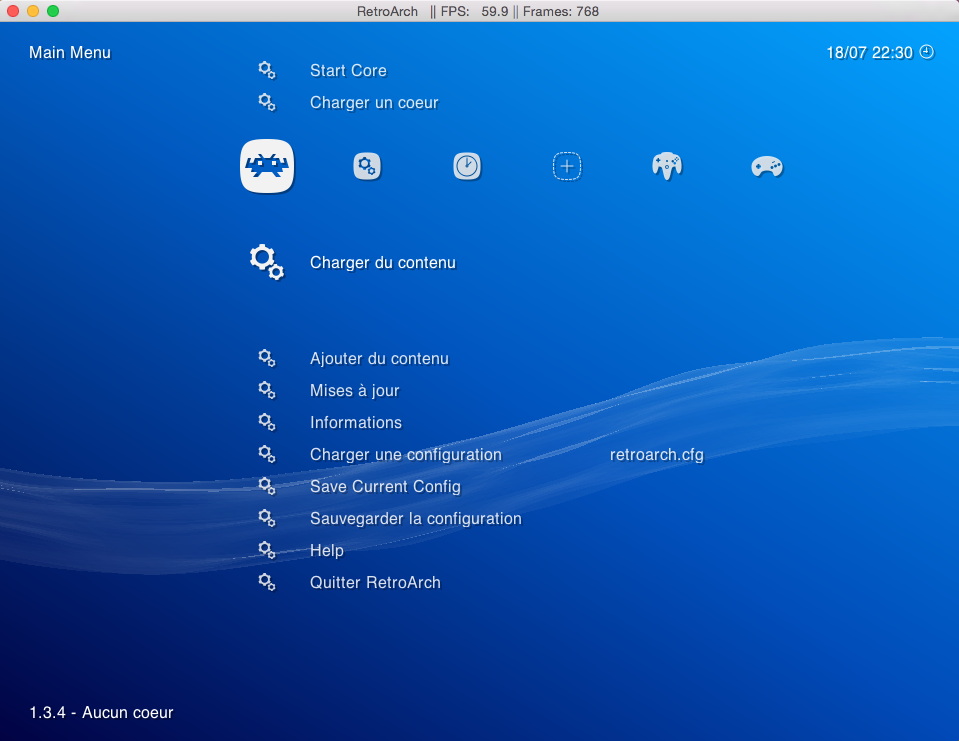Click gear icon beside Charger une configuration
The height and width of the screenshot is (741, 959).
click(x=267, y=454)
